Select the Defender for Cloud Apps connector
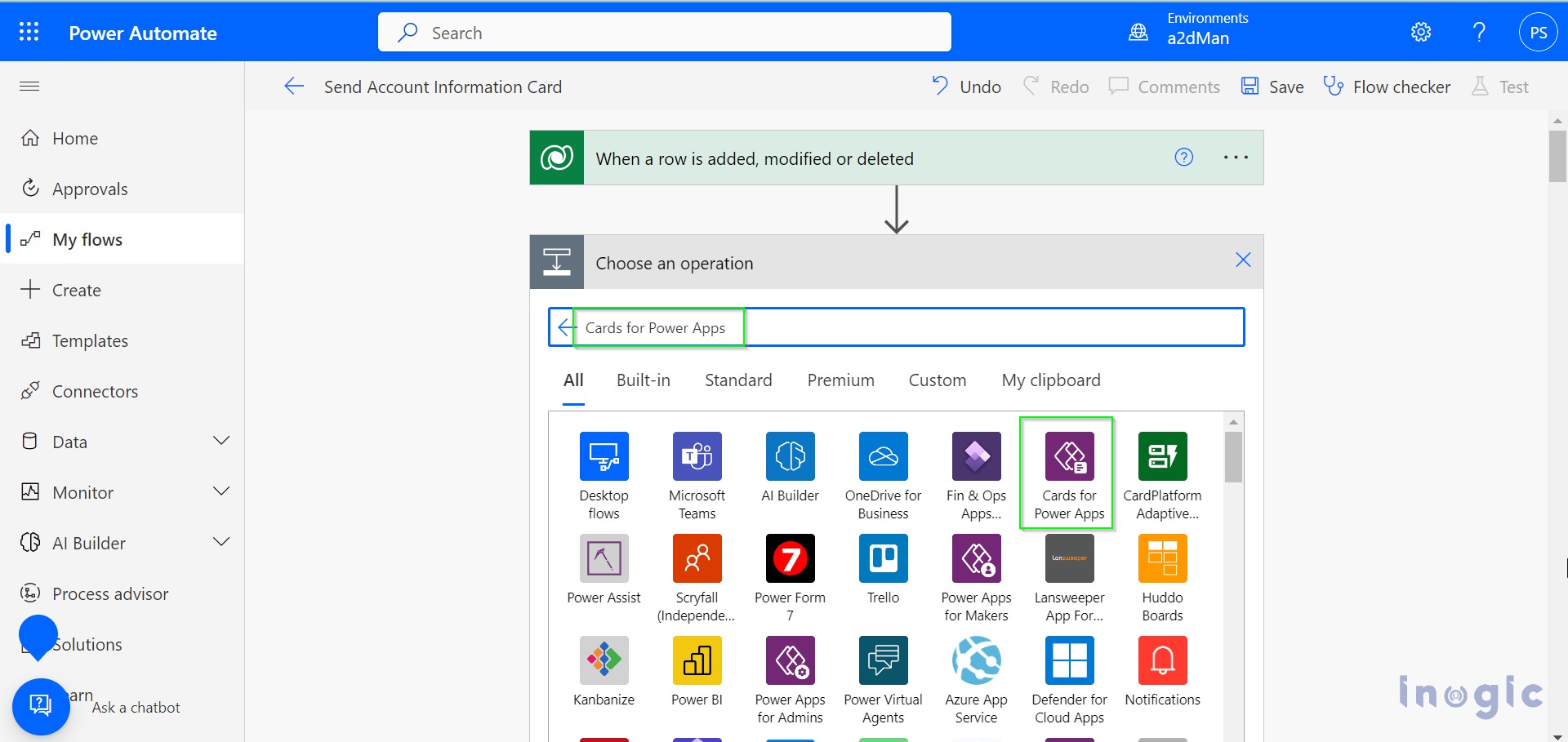The image size is (1568, 742). [1069, 679]
